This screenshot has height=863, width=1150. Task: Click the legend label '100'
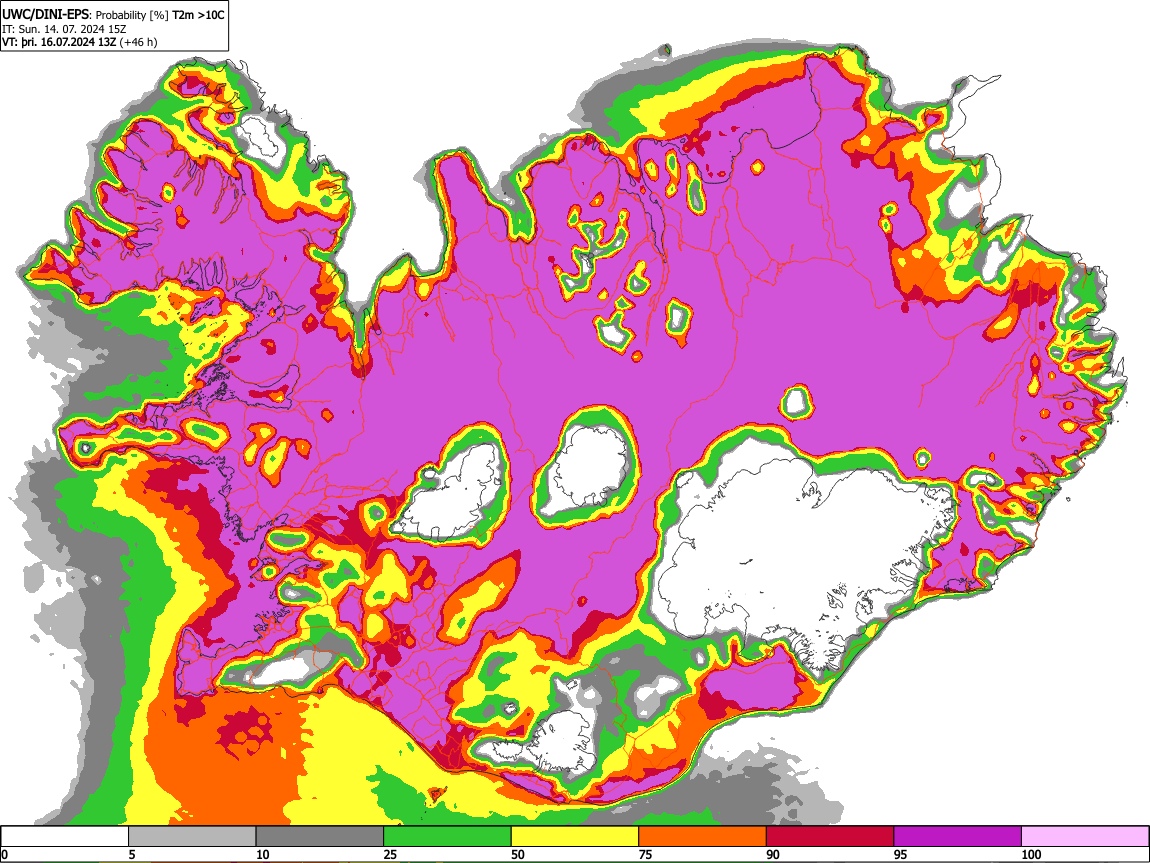pos(1031,855)
